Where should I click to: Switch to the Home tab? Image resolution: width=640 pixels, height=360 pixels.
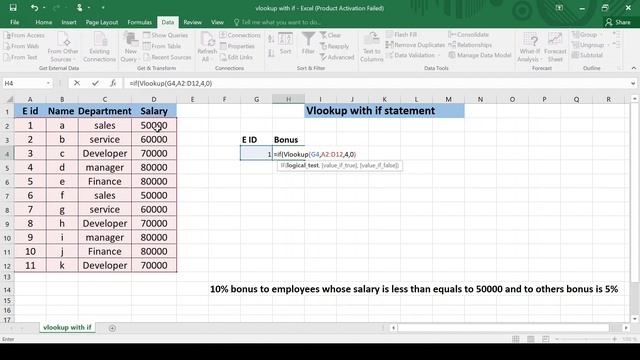(43, 22)
